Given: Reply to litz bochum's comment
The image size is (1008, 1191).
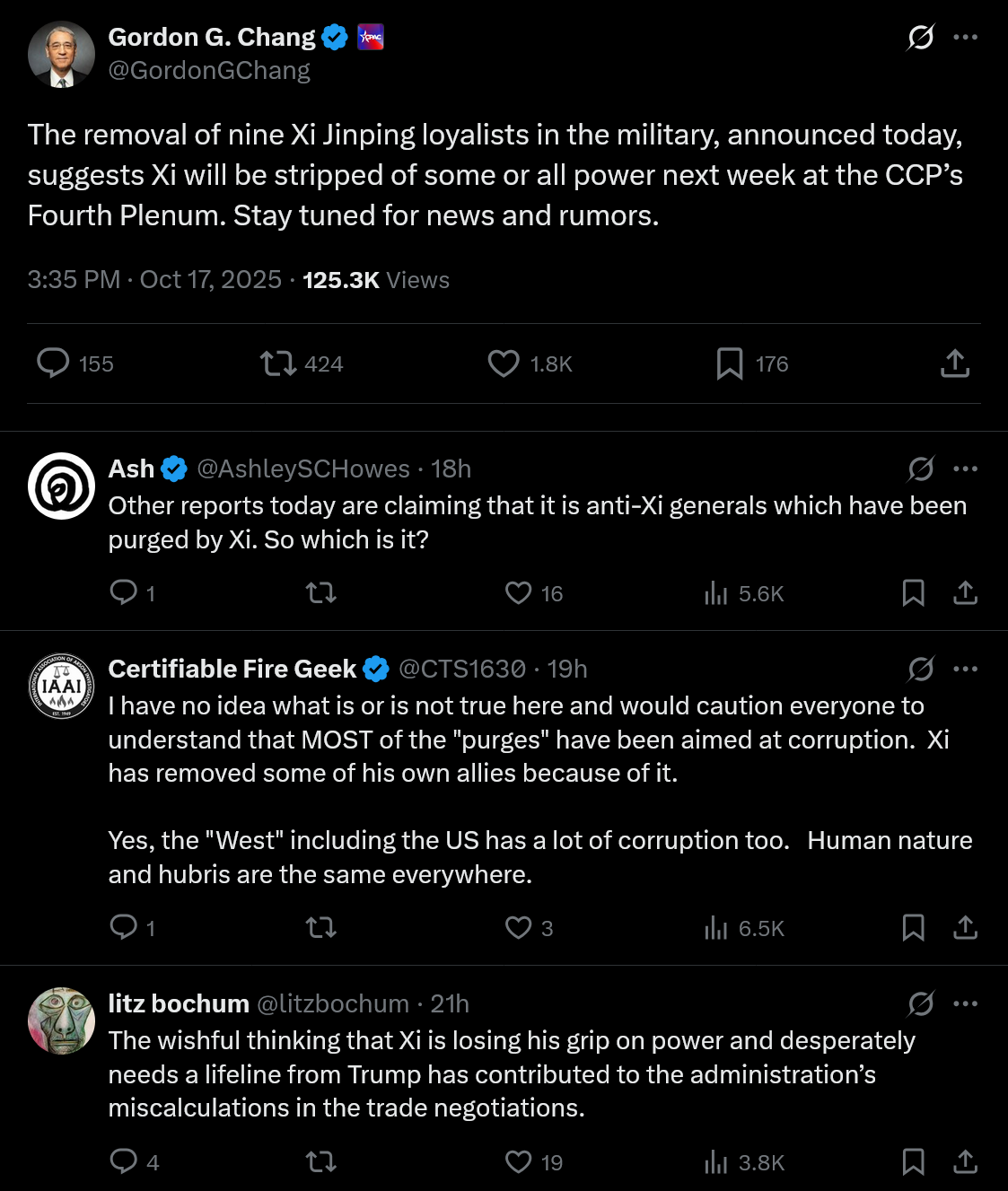Looking at the screenshot, I should 123,1162.
